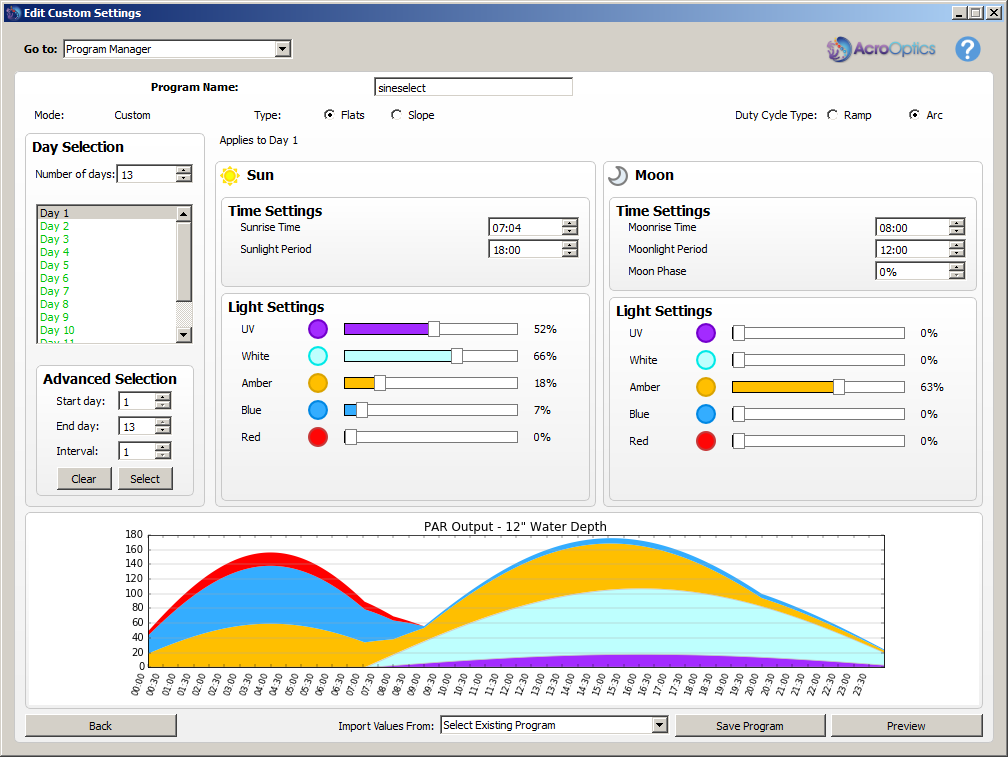Viewport: 1008px width, 757px height.
Task: Select Day 9 in the day list
Action: pyautogui.click(x=107, y=317)
